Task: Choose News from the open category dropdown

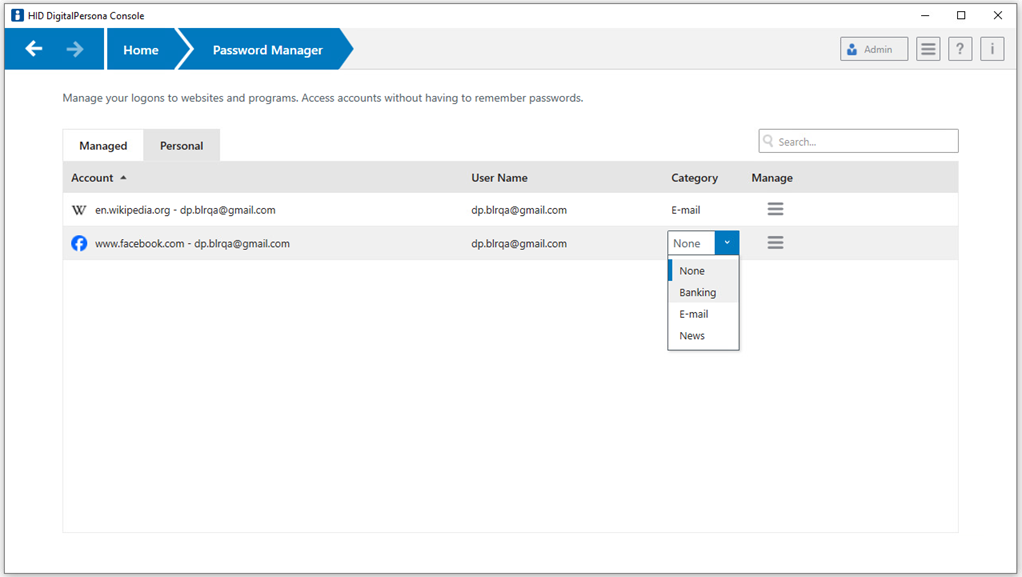Action: 692,335
